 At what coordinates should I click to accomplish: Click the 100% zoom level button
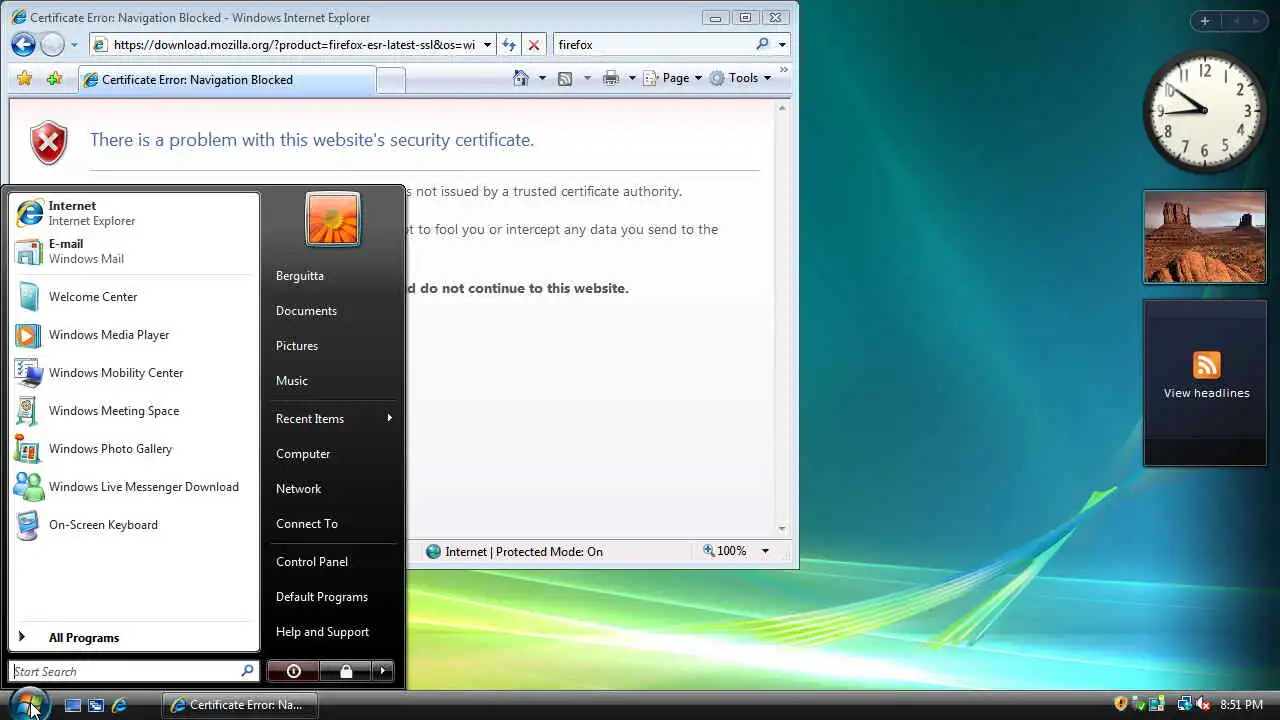pyautogui.click(x=725, y=551)
